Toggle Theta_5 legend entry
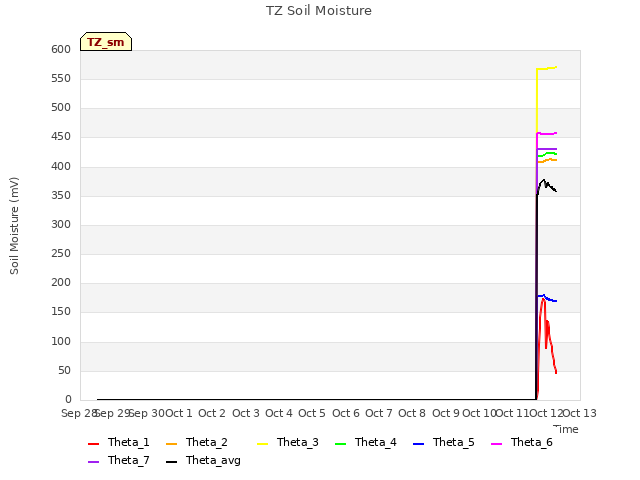The height and width of the screenshot is (480, 640). (444, 442)
